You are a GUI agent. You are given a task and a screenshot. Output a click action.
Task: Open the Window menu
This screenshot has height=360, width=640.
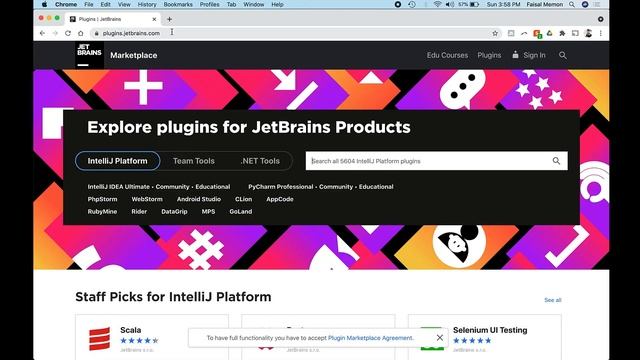[253, 4]
